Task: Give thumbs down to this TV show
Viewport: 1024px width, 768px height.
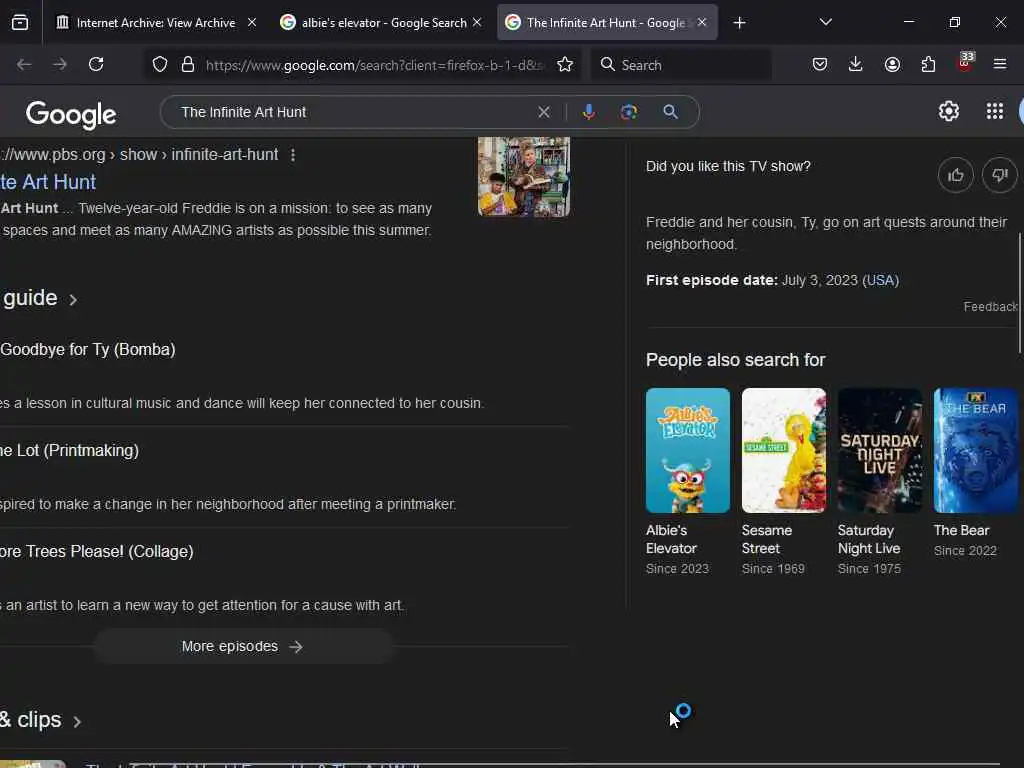Action: click(x=999, y=175)
